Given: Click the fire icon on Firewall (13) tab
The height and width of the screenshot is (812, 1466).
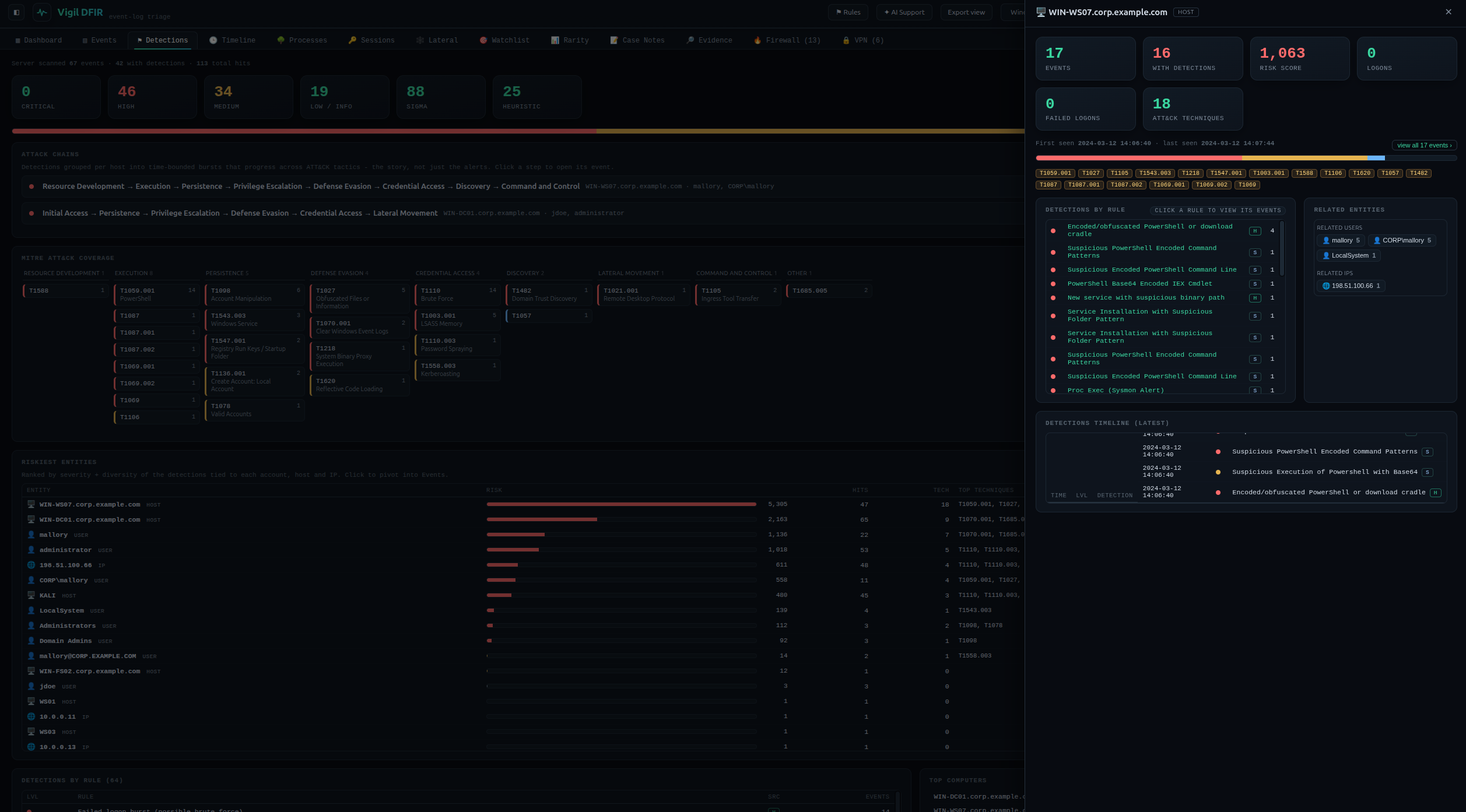Looking at the screenshot, I should 757,40.
